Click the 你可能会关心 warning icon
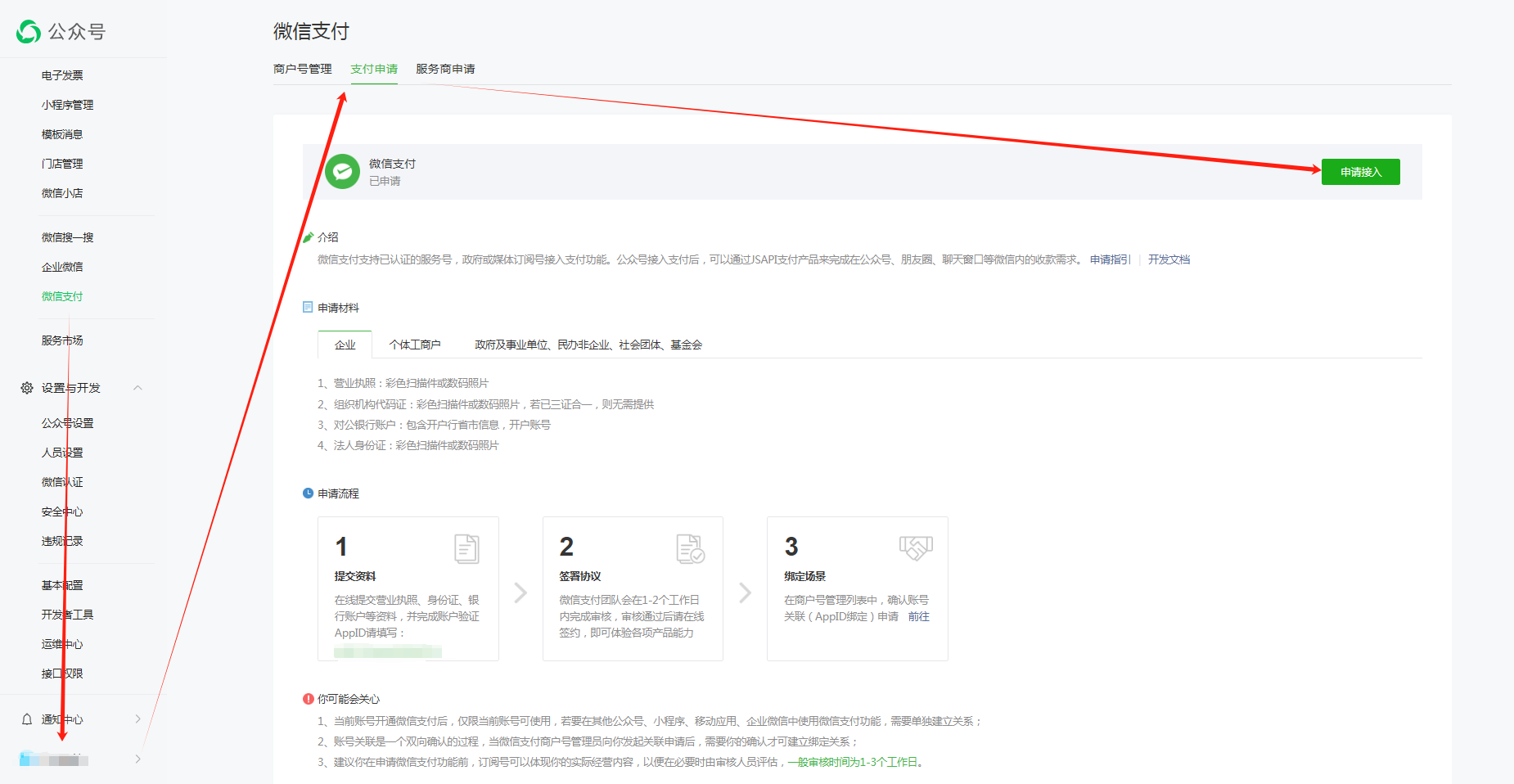1514x784 pixels. coord(308,699)
